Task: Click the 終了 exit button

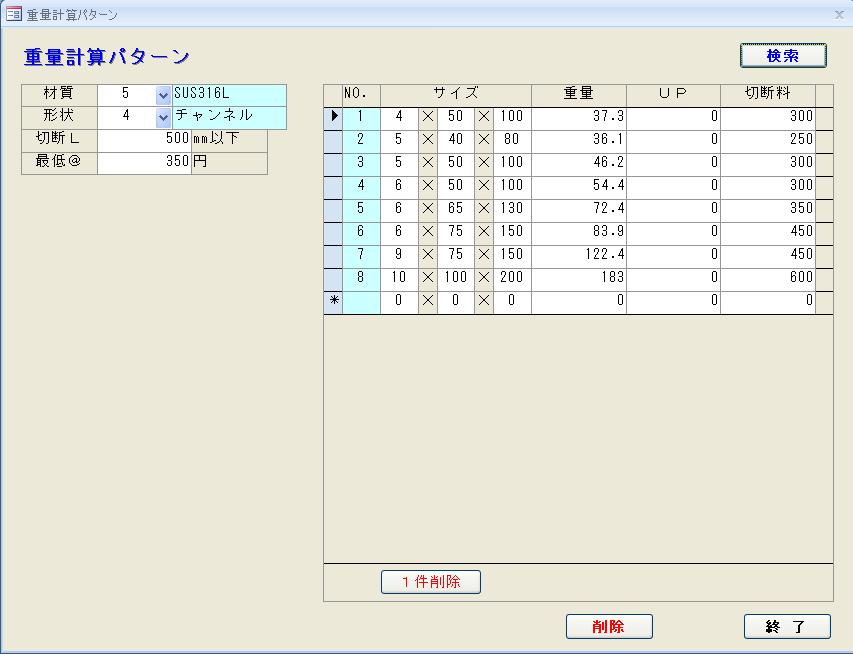Action: tap(786, 627)
